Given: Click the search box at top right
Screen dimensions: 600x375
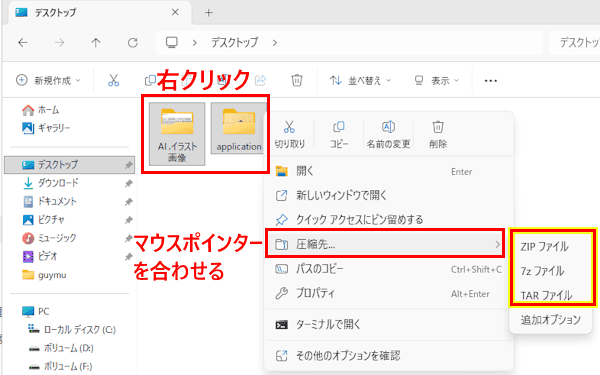Looking at the screenshot, I should [x=574, y=42].
